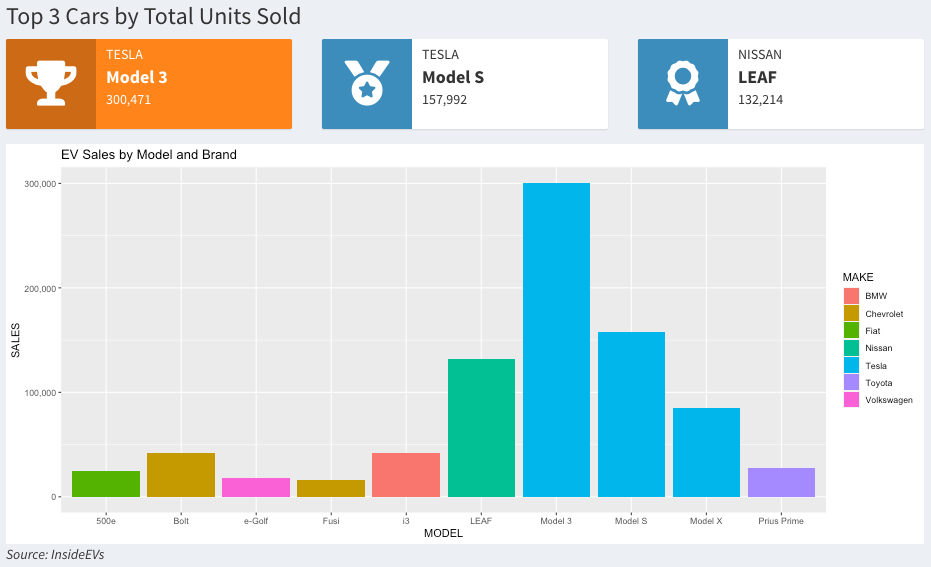Click the Source: InsideEVs caption text
Screen dimensions: 931x567
55,554
